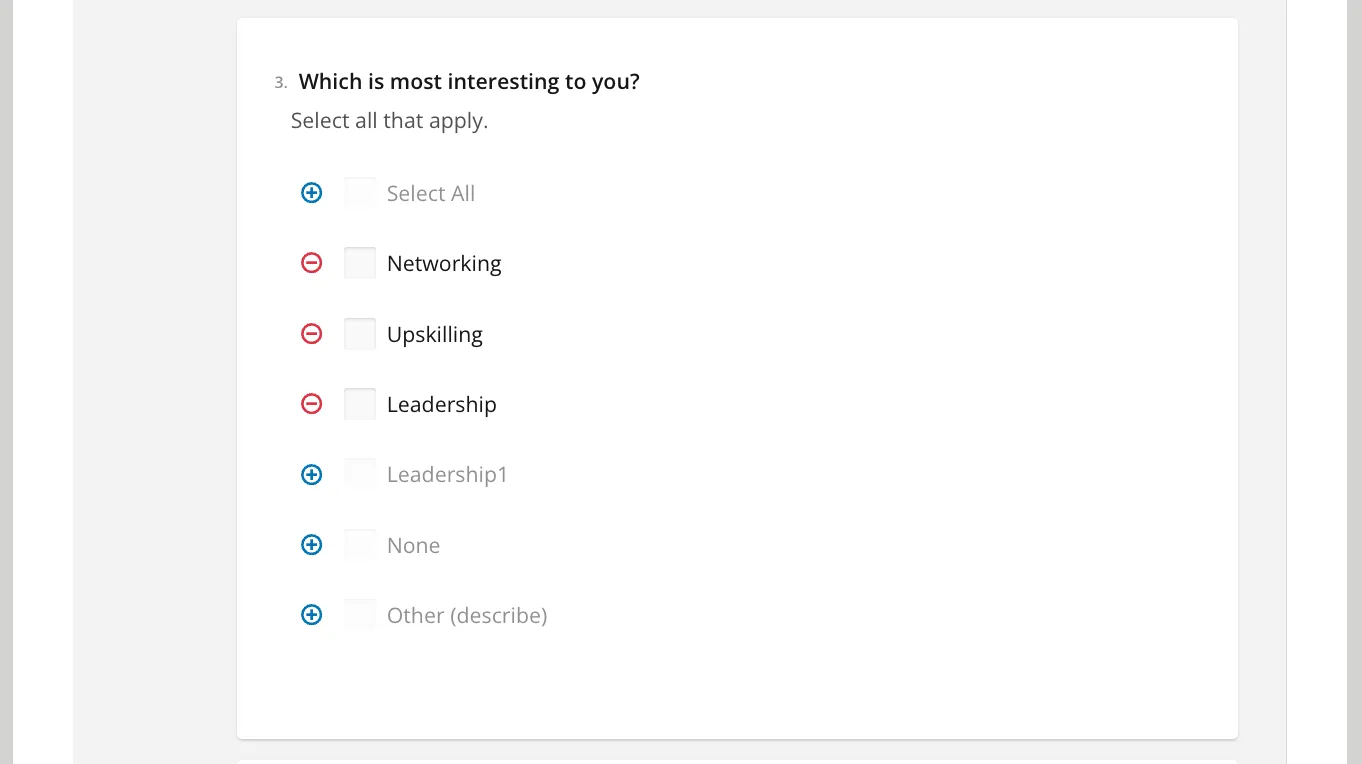Enable the Upskilling checkbox
This screenshot has height=764, width=1362.
point(360,334)
